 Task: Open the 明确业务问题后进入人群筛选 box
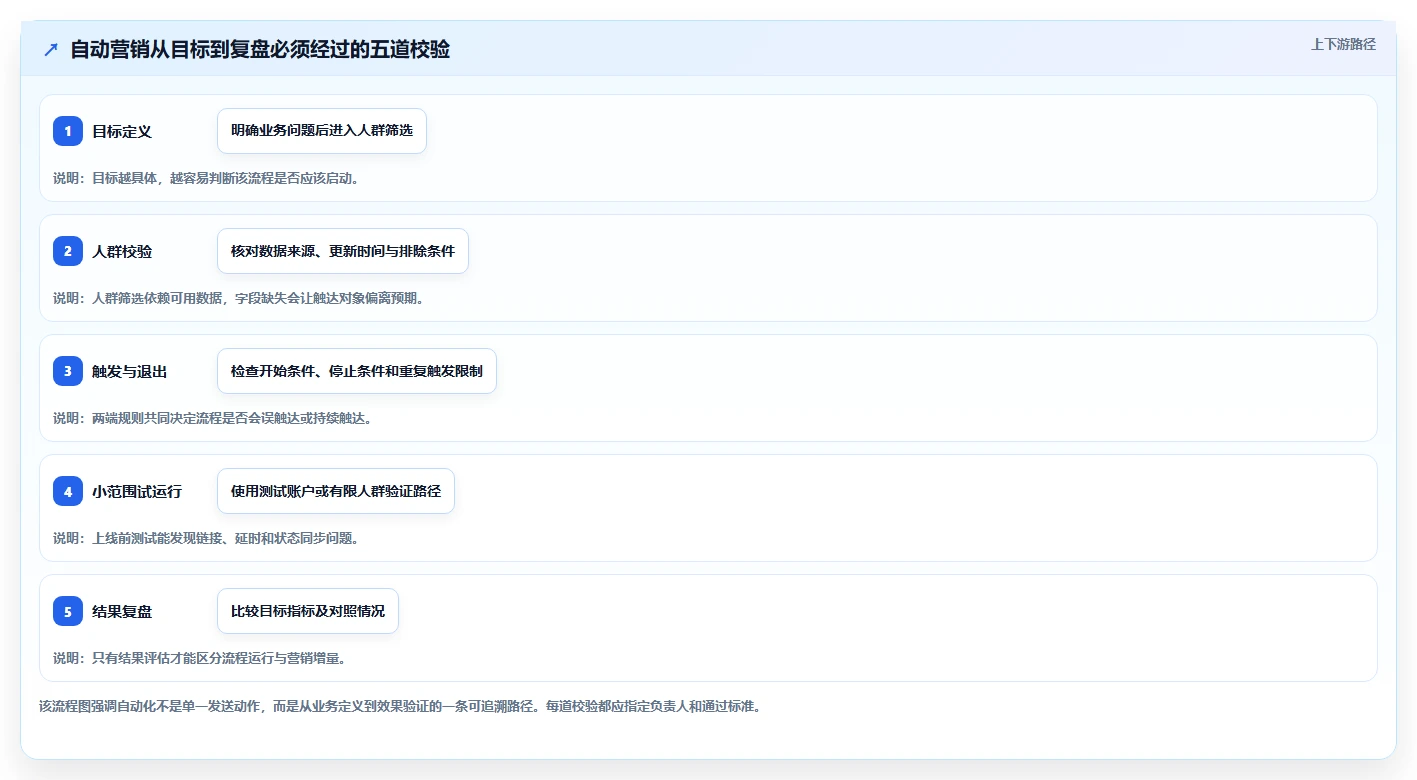322,131
